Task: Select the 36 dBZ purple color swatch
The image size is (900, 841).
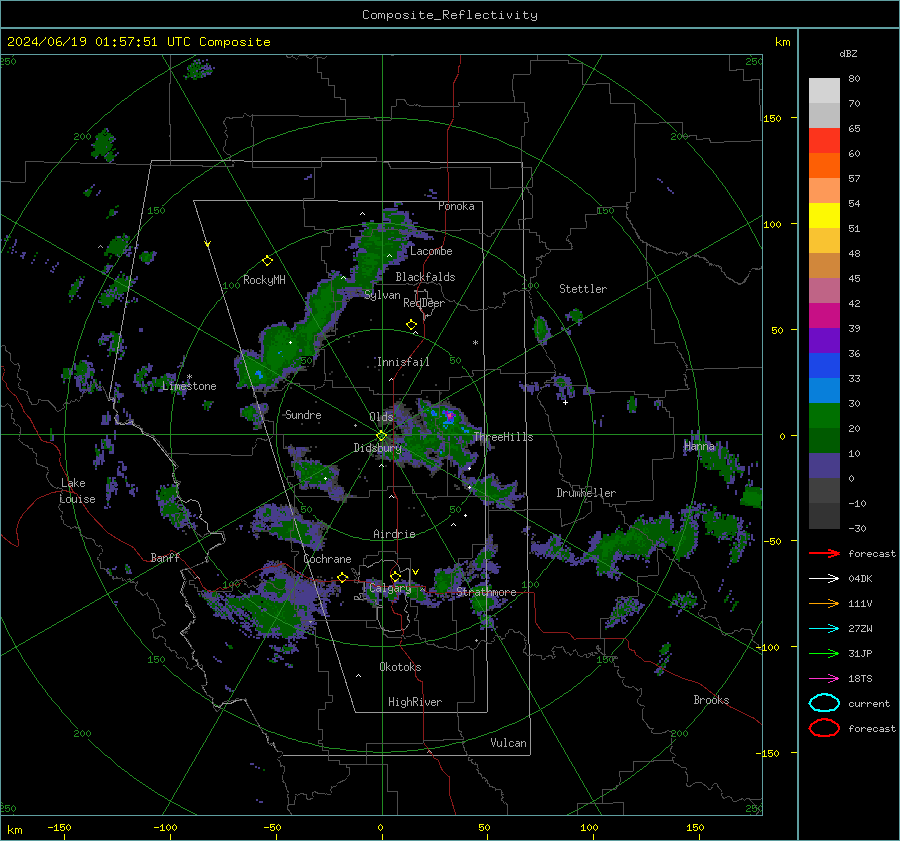Action: point(824,340)
